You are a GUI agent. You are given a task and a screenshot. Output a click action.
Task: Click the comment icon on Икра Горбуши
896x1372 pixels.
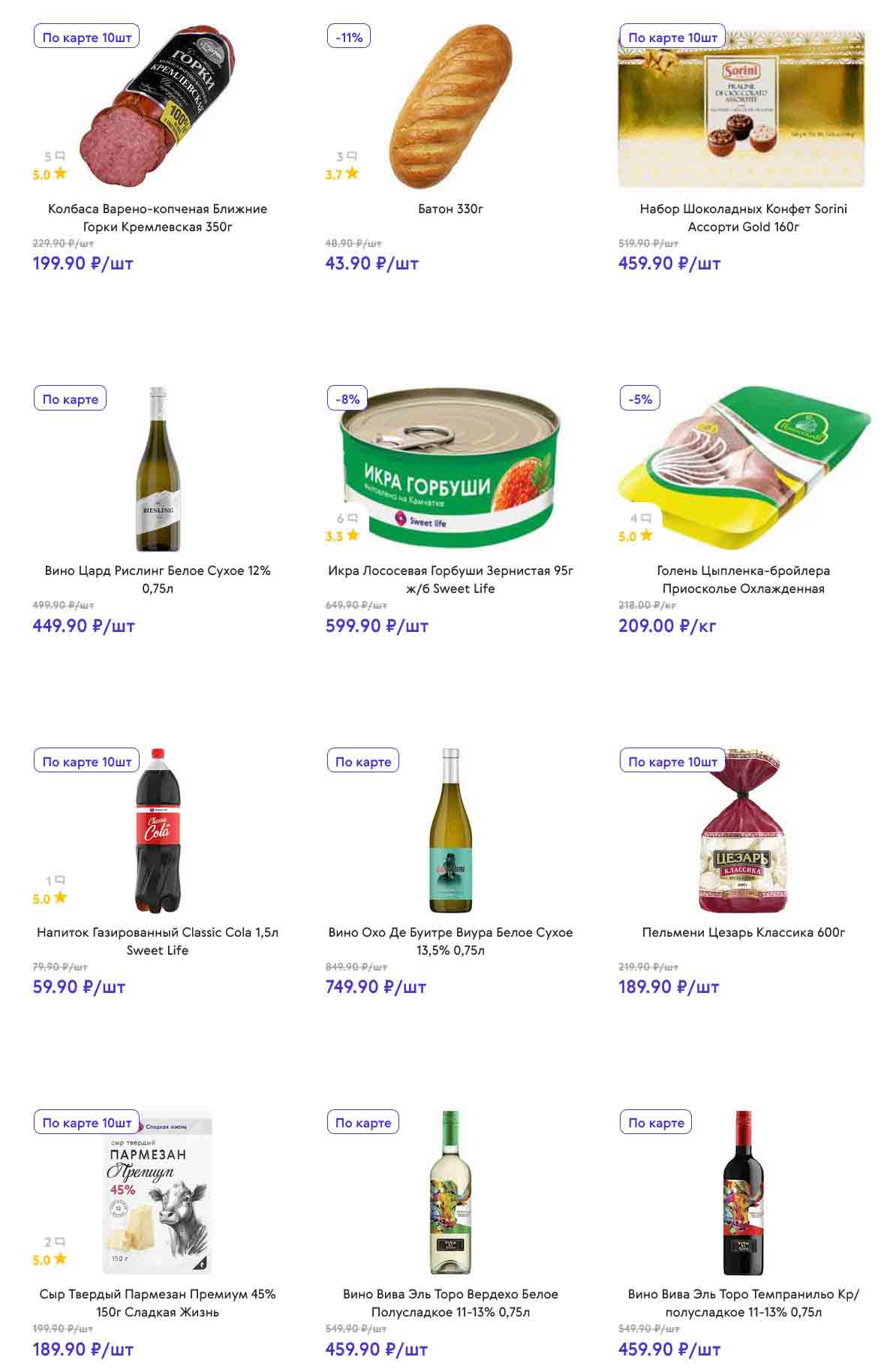[x=352, y=518]
